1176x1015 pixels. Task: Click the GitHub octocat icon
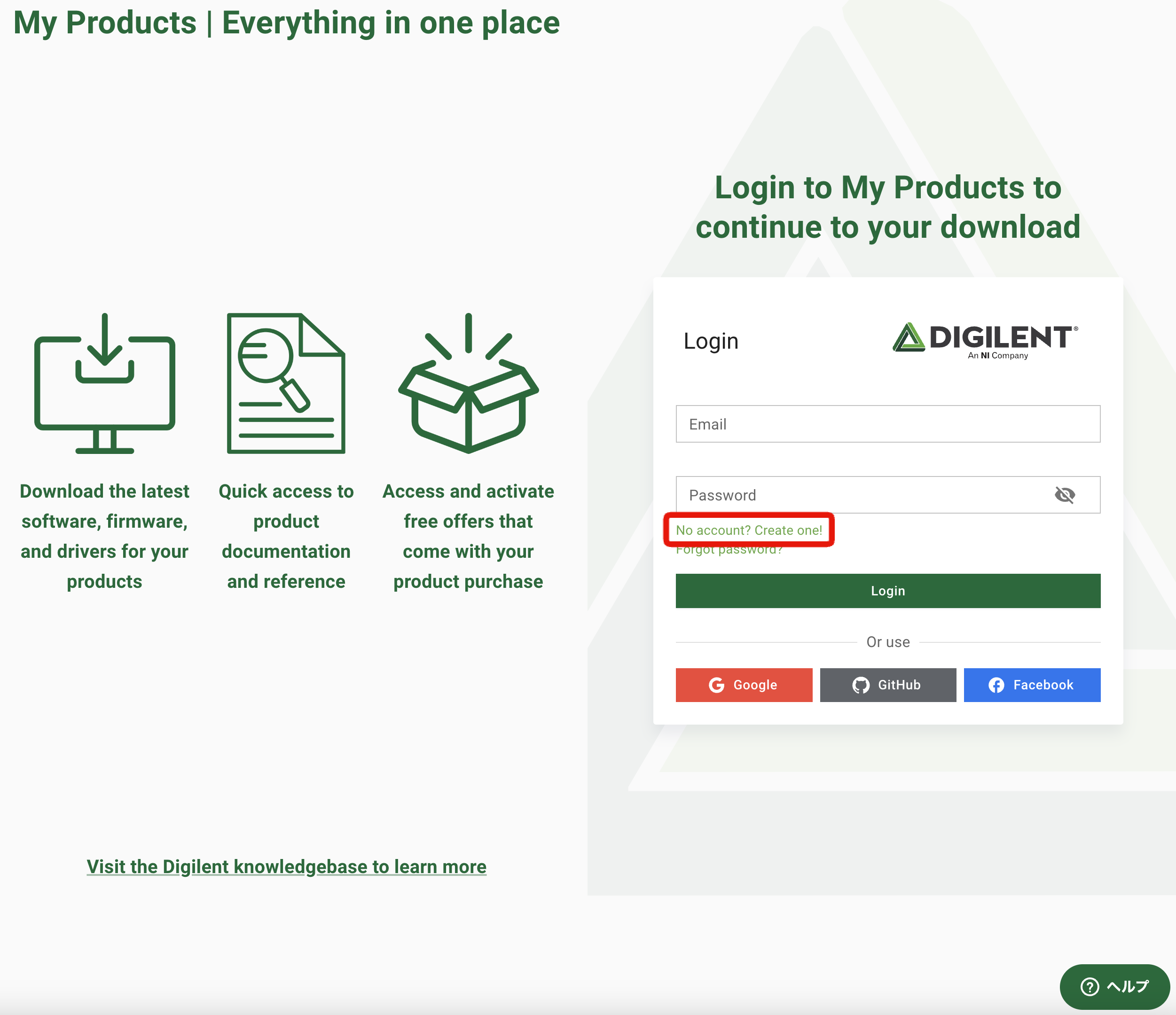pos(861,686)
